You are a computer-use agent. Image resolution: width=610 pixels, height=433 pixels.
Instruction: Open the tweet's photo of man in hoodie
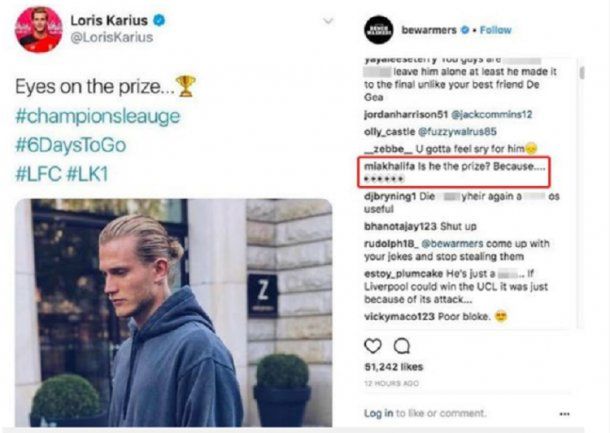(174, 313)
